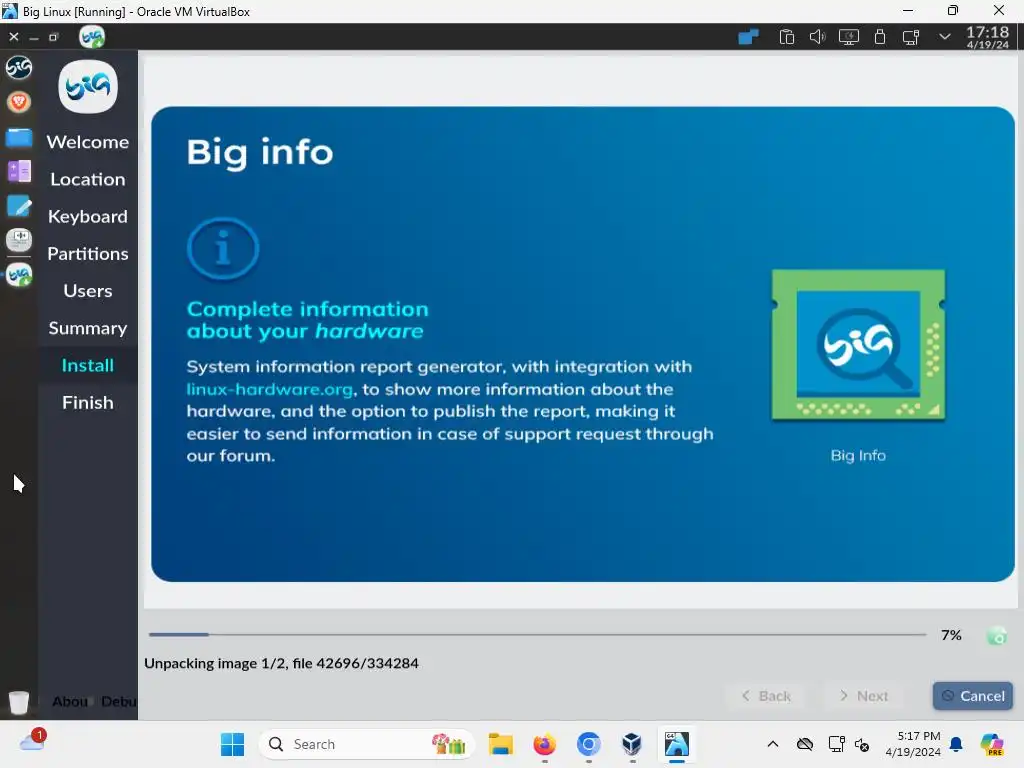Click the Big Info caption under the chip
The height and width of the screenshot is (768, 1024).
858,456
